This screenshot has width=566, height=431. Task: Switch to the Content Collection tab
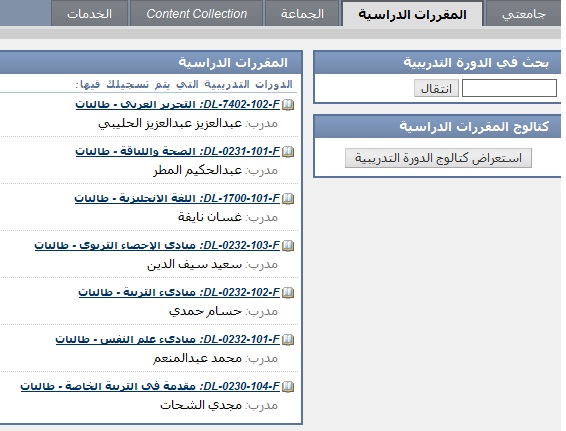click(x=197, y=14)
